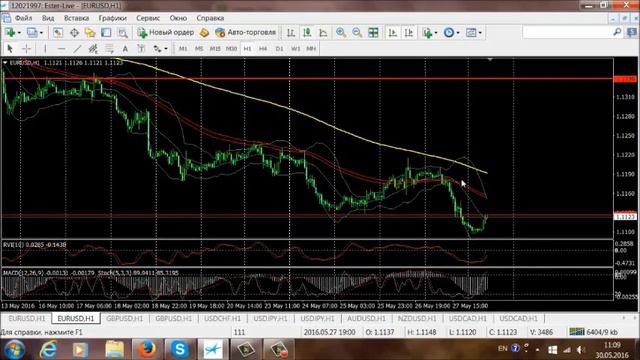
Task: Click the search magnifier icon
Action: [x=617, y=32]
